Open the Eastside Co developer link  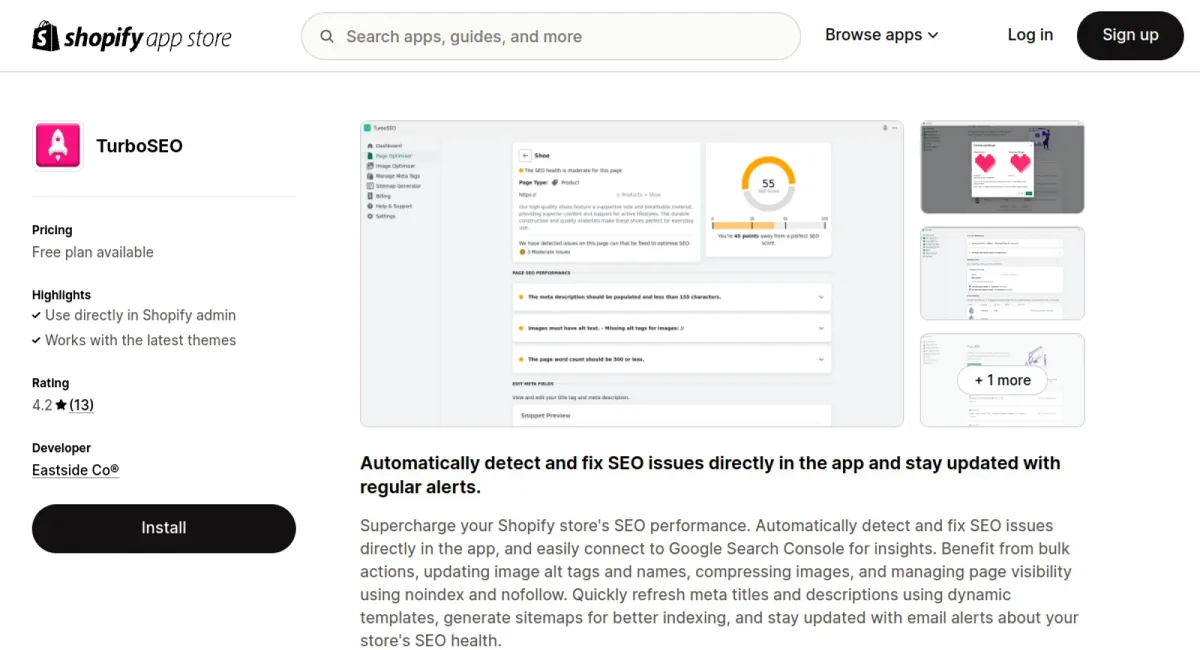coord(76,470)
